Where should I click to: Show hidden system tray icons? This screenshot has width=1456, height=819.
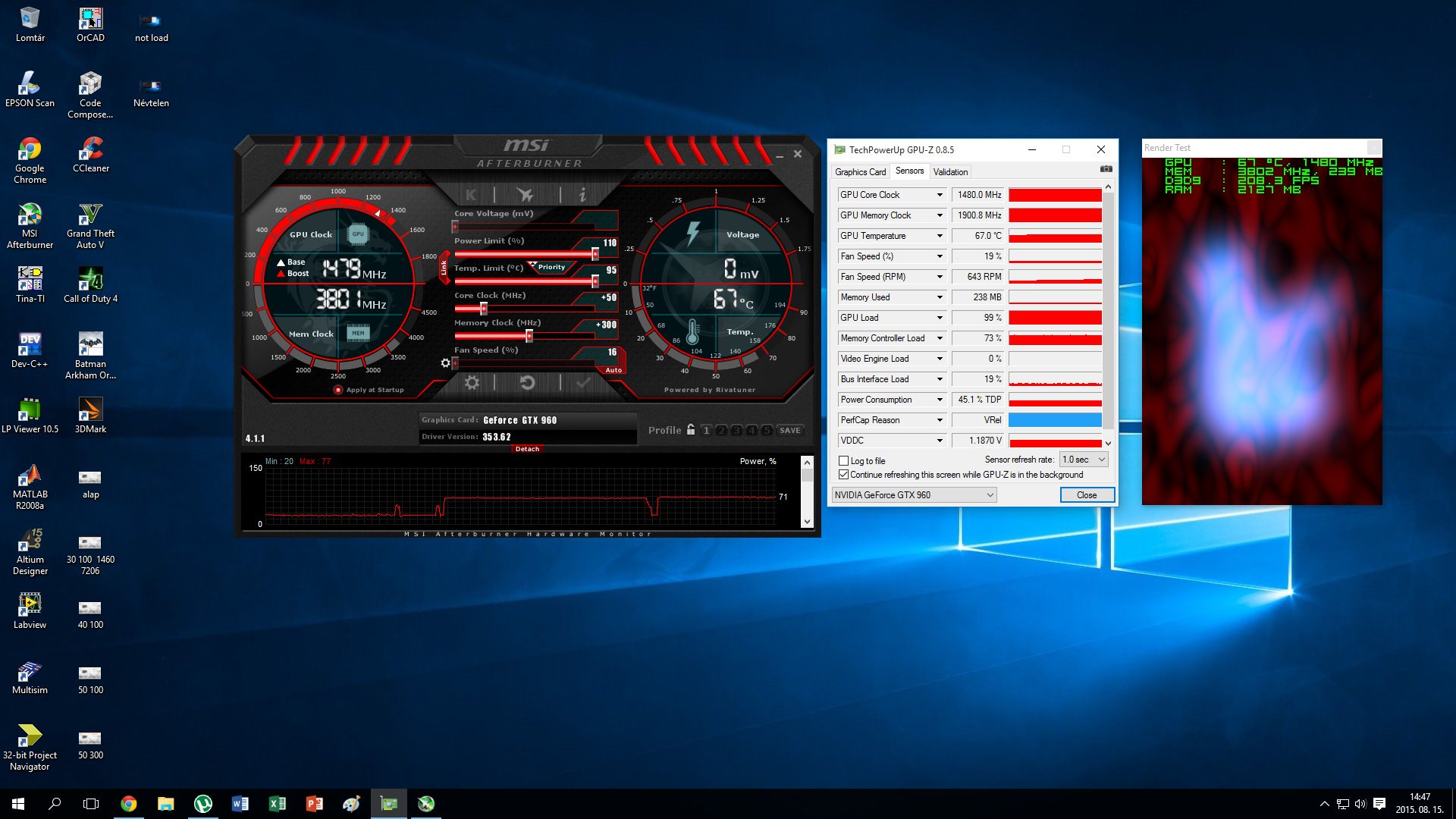point(1324,804)
